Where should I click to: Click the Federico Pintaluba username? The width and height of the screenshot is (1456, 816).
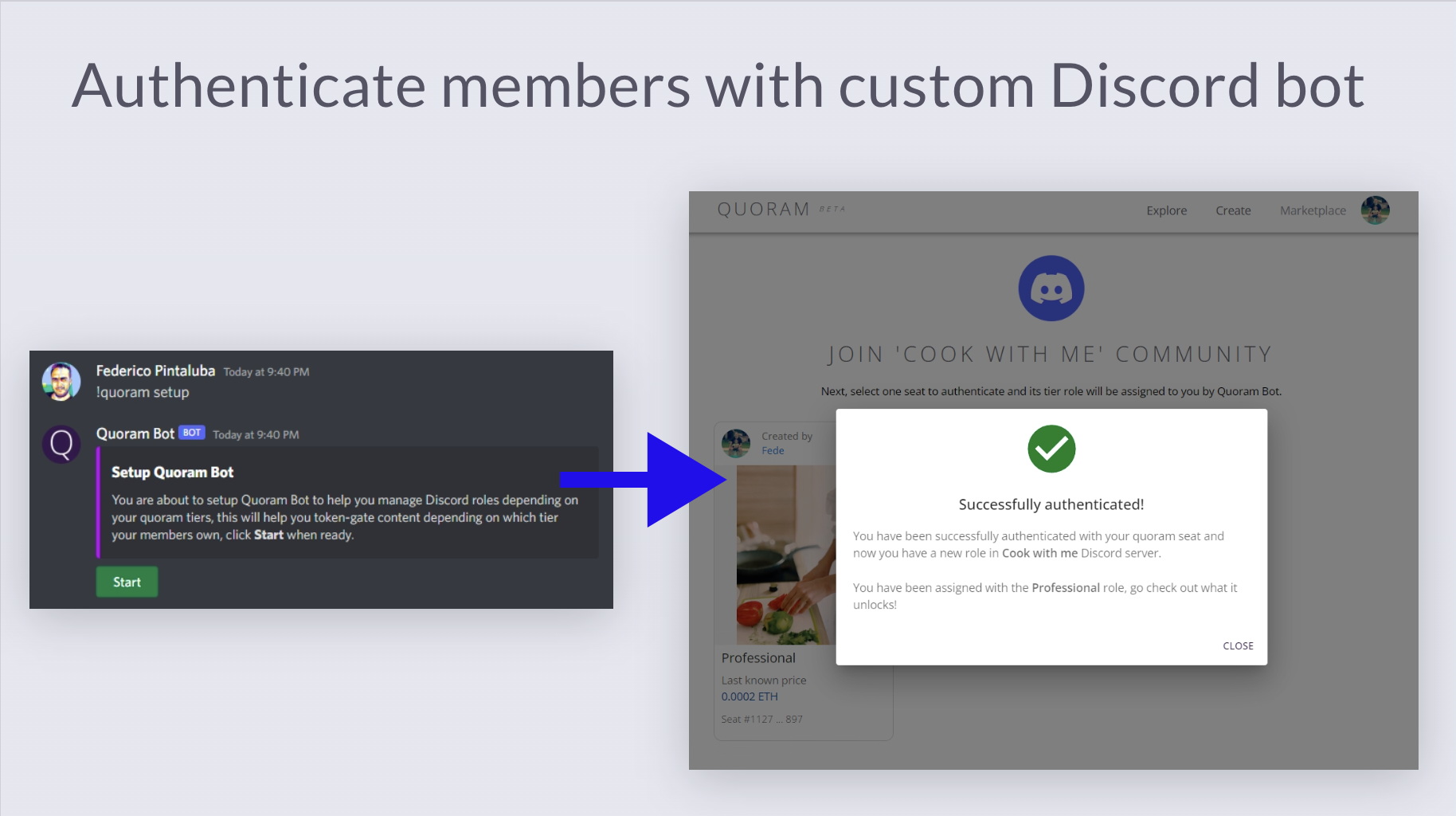[x=155, y=371]
